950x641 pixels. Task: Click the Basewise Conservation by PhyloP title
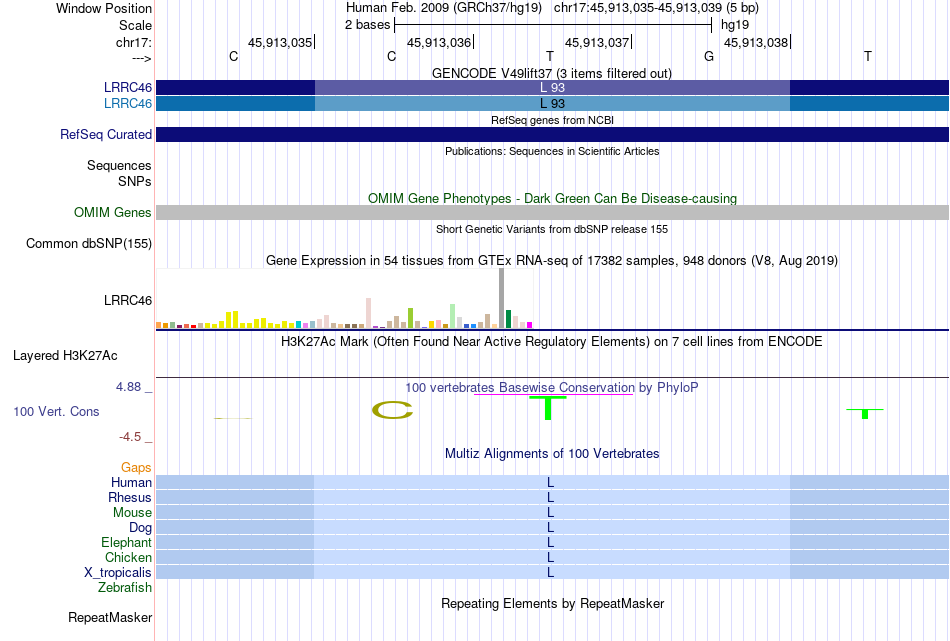coord(551,388)
